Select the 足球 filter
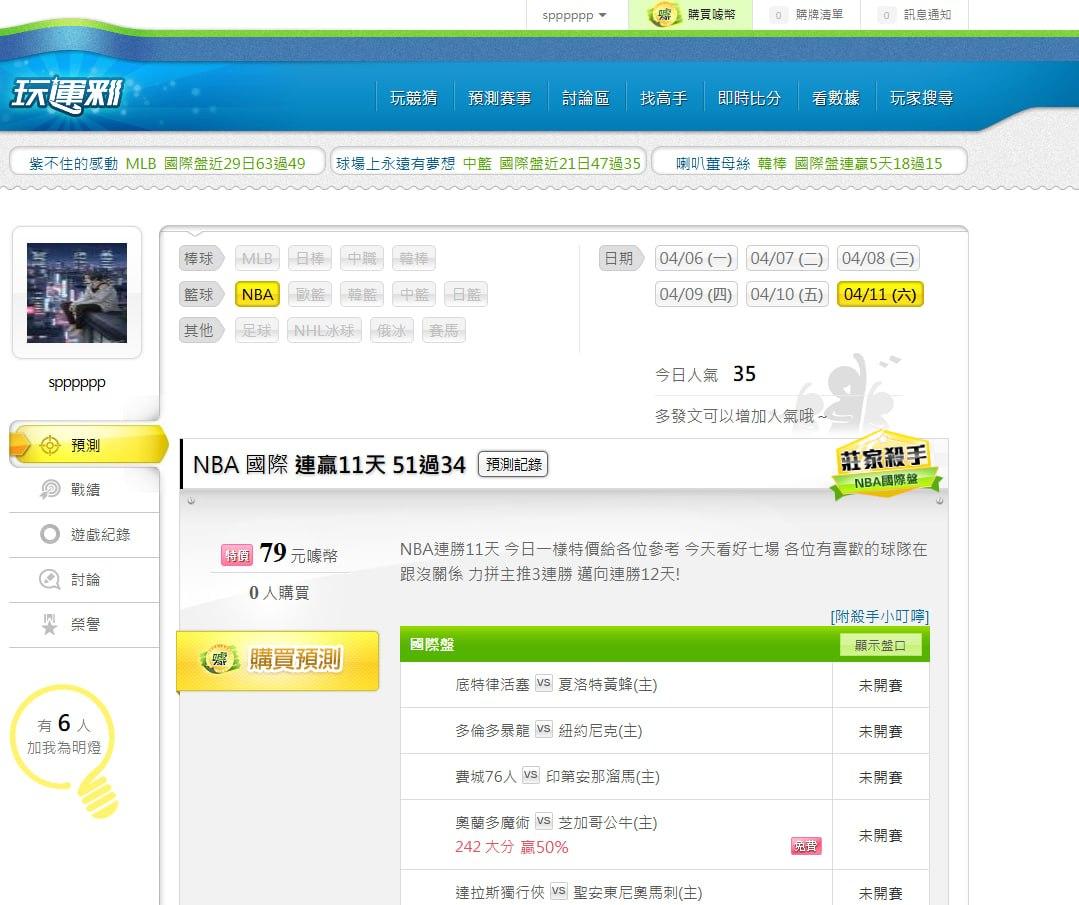The width and height of the screenshot is (1079, 905). coord(257,330)
